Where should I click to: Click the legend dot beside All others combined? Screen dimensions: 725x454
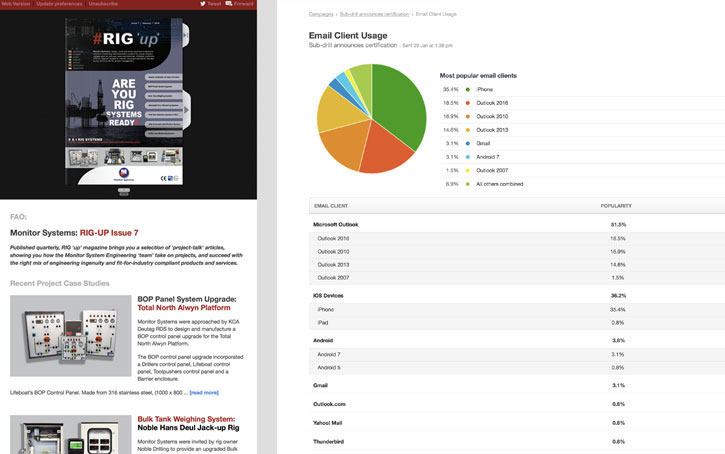pyautogui.click(x=467, y=184)
